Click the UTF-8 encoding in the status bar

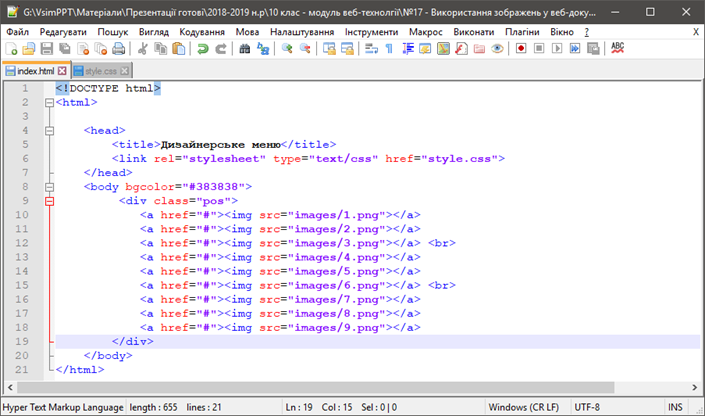point(587,407)
